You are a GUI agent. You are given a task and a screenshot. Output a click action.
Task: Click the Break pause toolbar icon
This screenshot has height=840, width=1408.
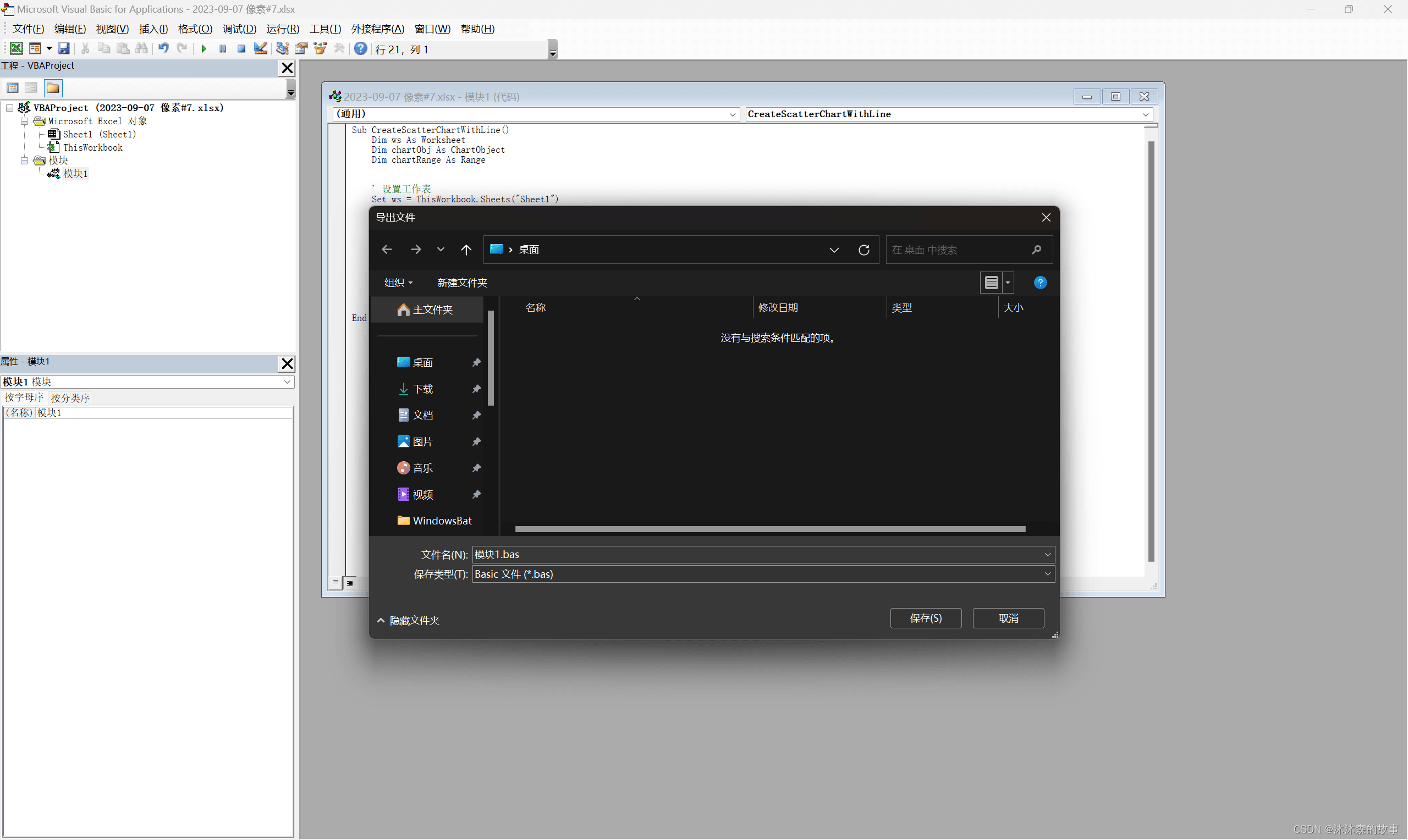(x=223, y=49)
